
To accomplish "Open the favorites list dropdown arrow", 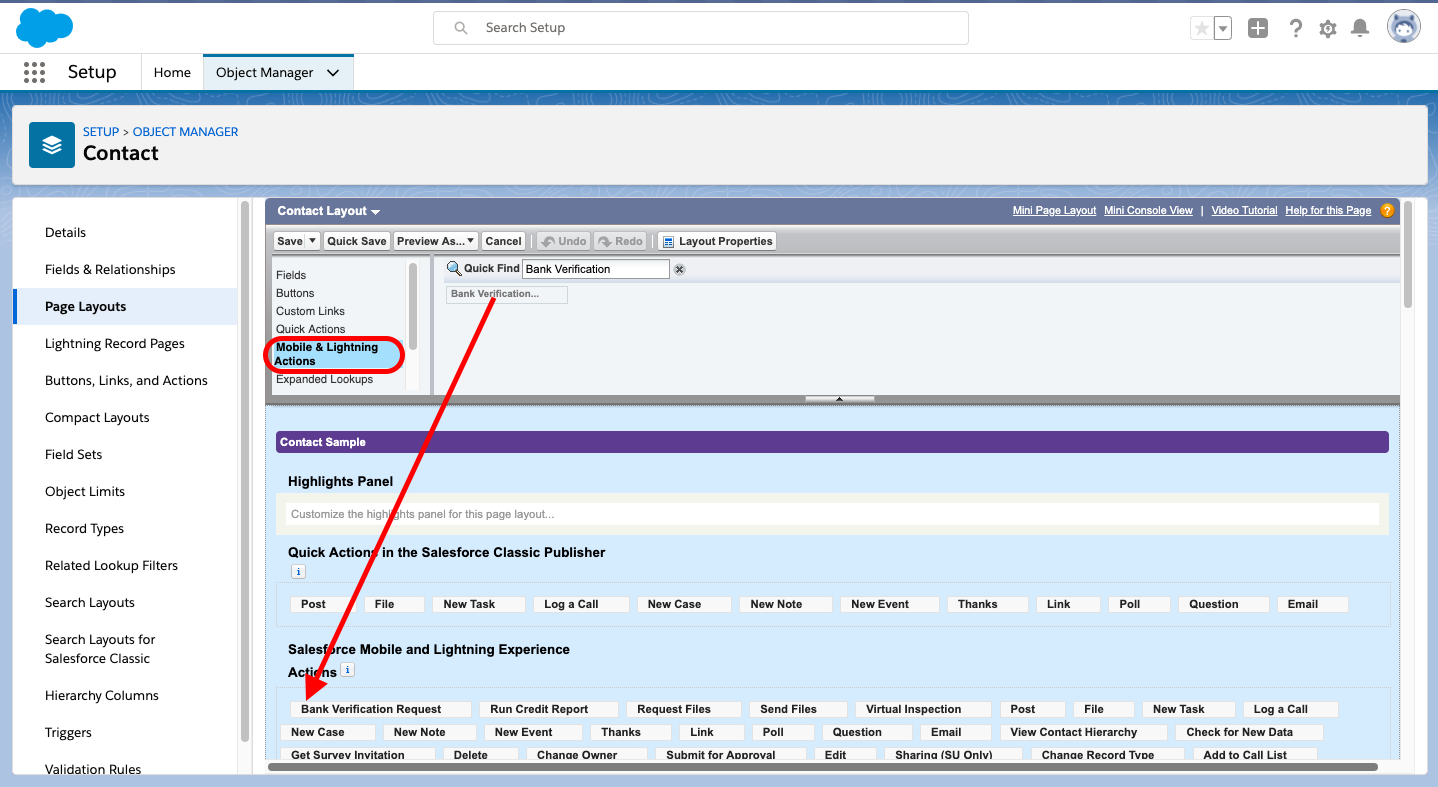I will pos(1222,28).
